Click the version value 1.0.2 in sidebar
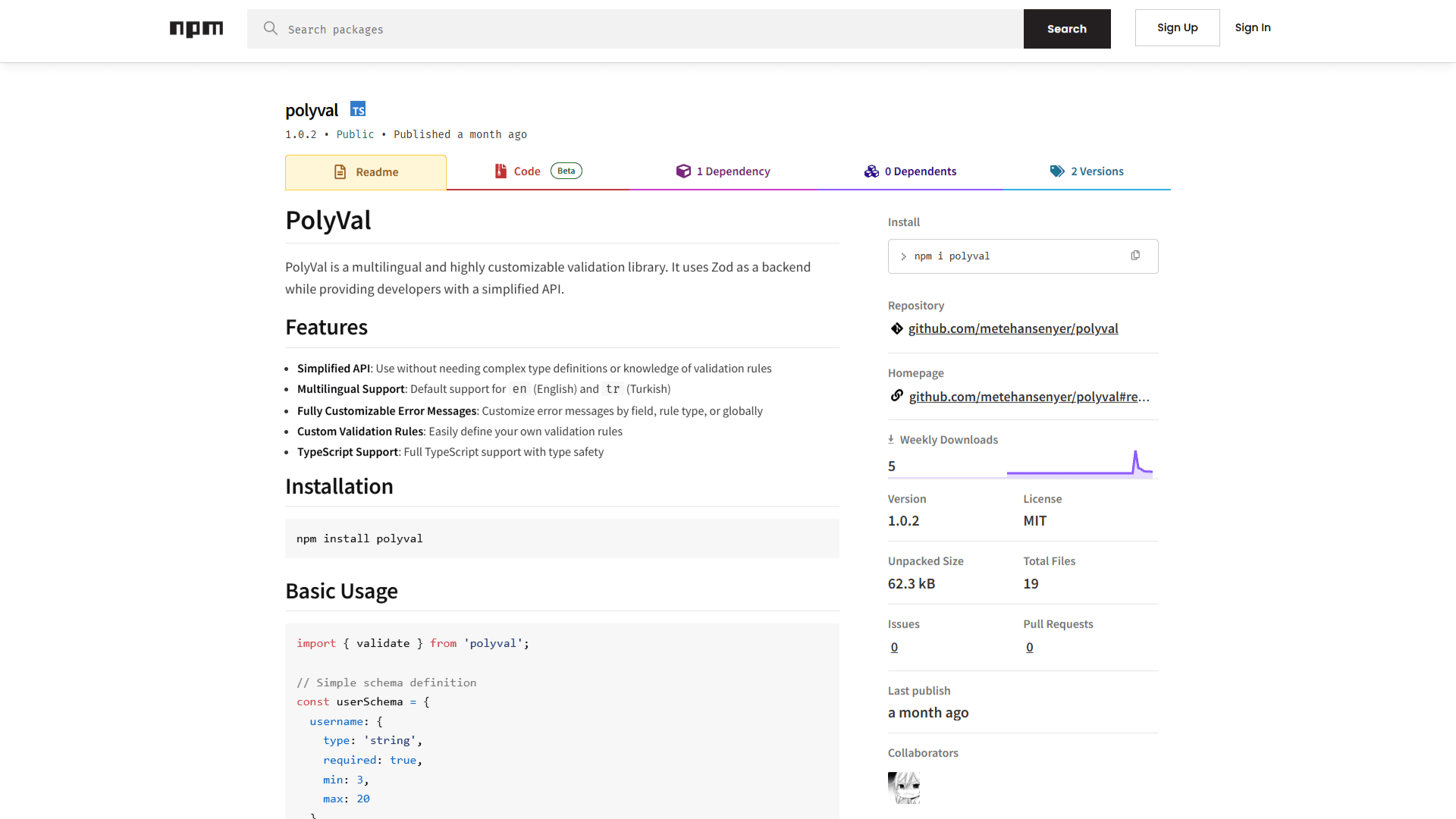 pos(903,521)
